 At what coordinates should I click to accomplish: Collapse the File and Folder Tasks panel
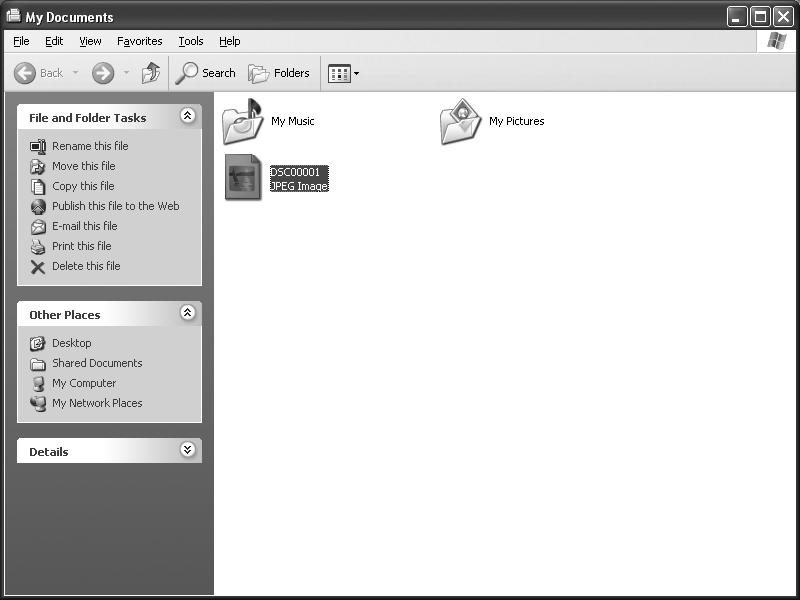187,116
